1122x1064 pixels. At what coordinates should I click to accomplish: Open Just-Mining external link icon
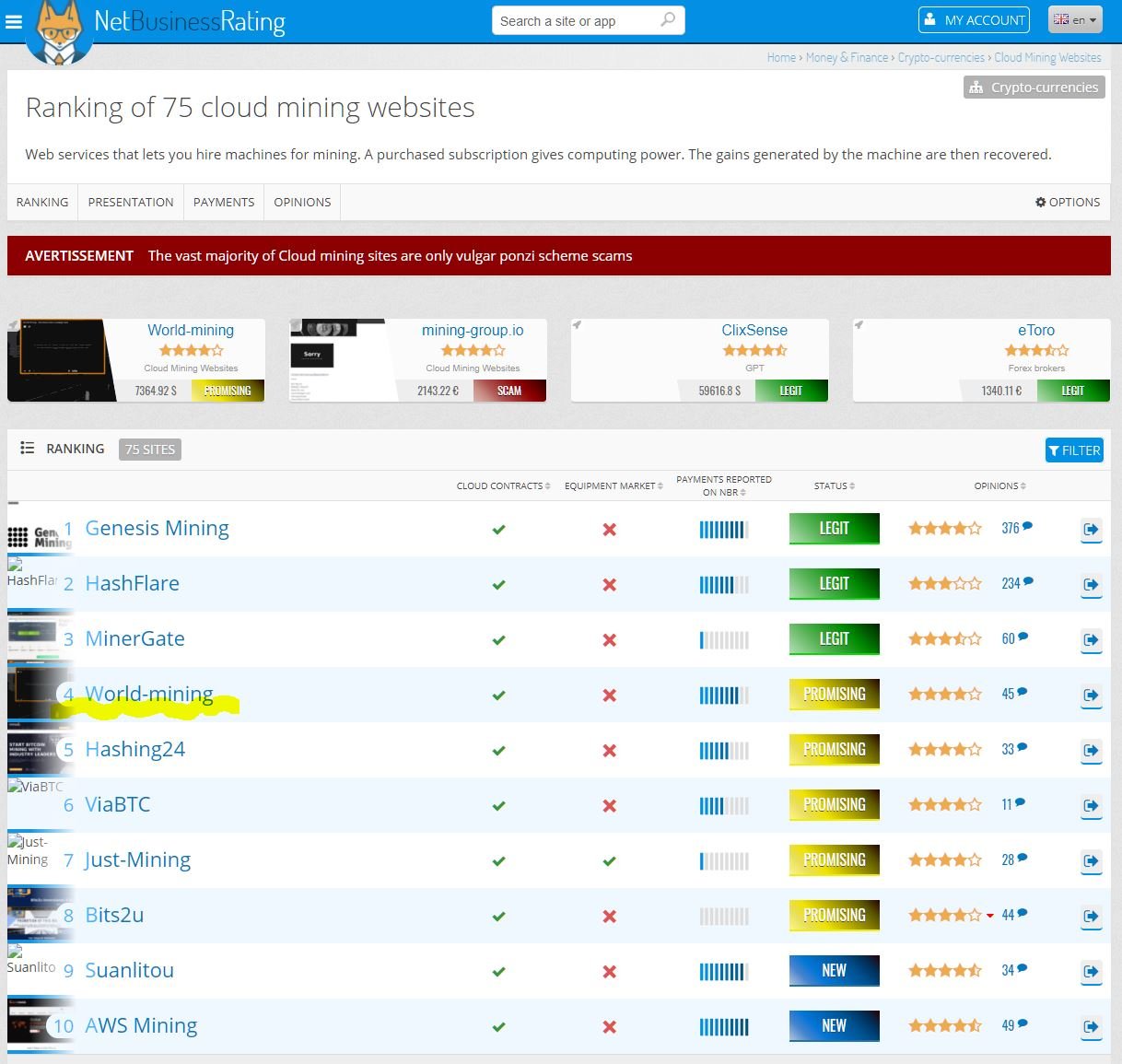1092,860
